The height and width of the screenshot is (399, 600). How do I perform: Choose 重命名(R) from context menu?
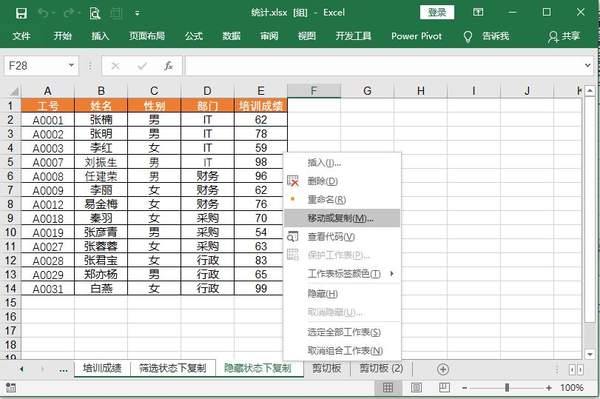tap(342, 199)
